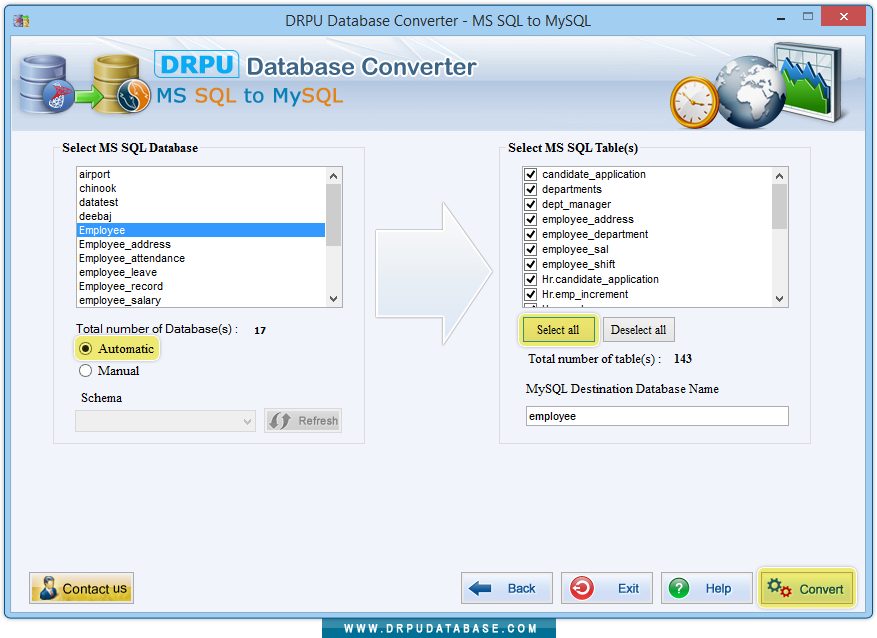Image resolution: width=877 pixels, height=638 pixels.
Task: Uncheck the candidate_application table
Action: point(531,174)
